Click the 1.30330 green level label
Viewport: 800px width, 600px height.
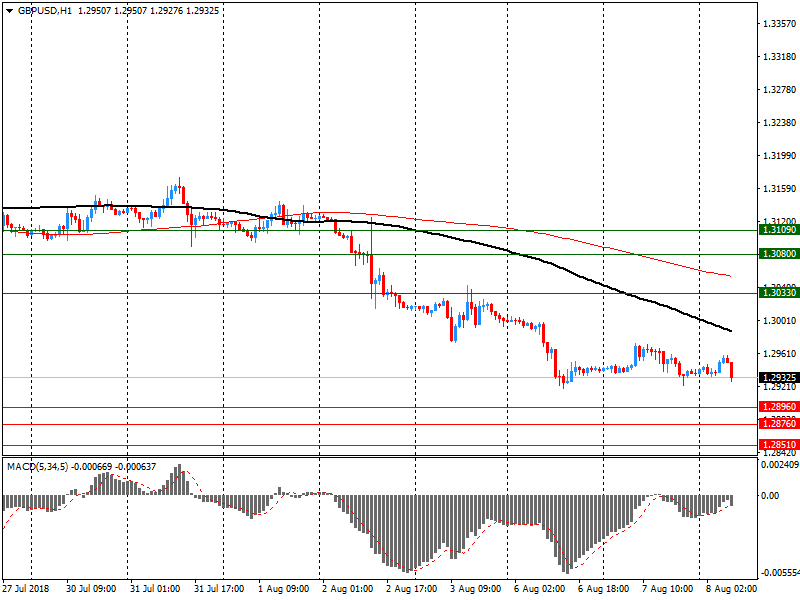click(x=779, y=293)
